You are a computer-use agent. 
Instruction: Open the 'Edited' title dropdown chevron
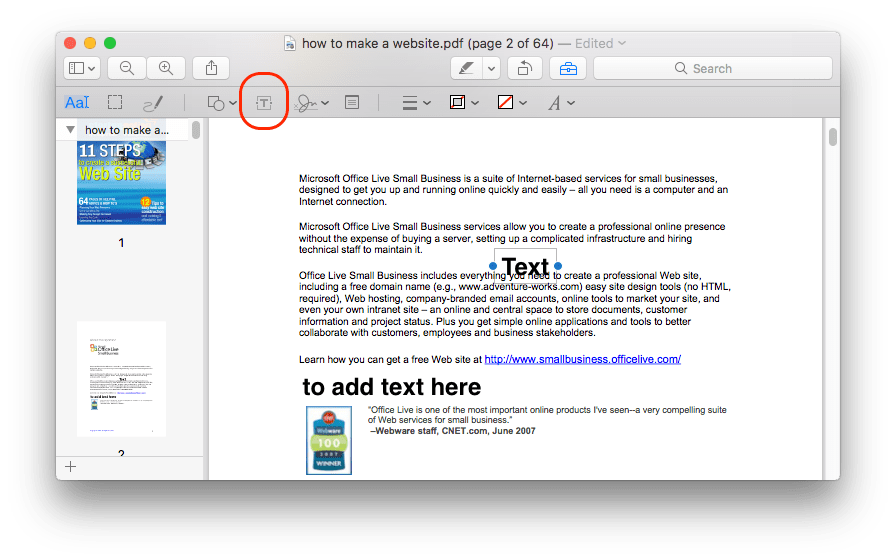click(x=622, y=43)
